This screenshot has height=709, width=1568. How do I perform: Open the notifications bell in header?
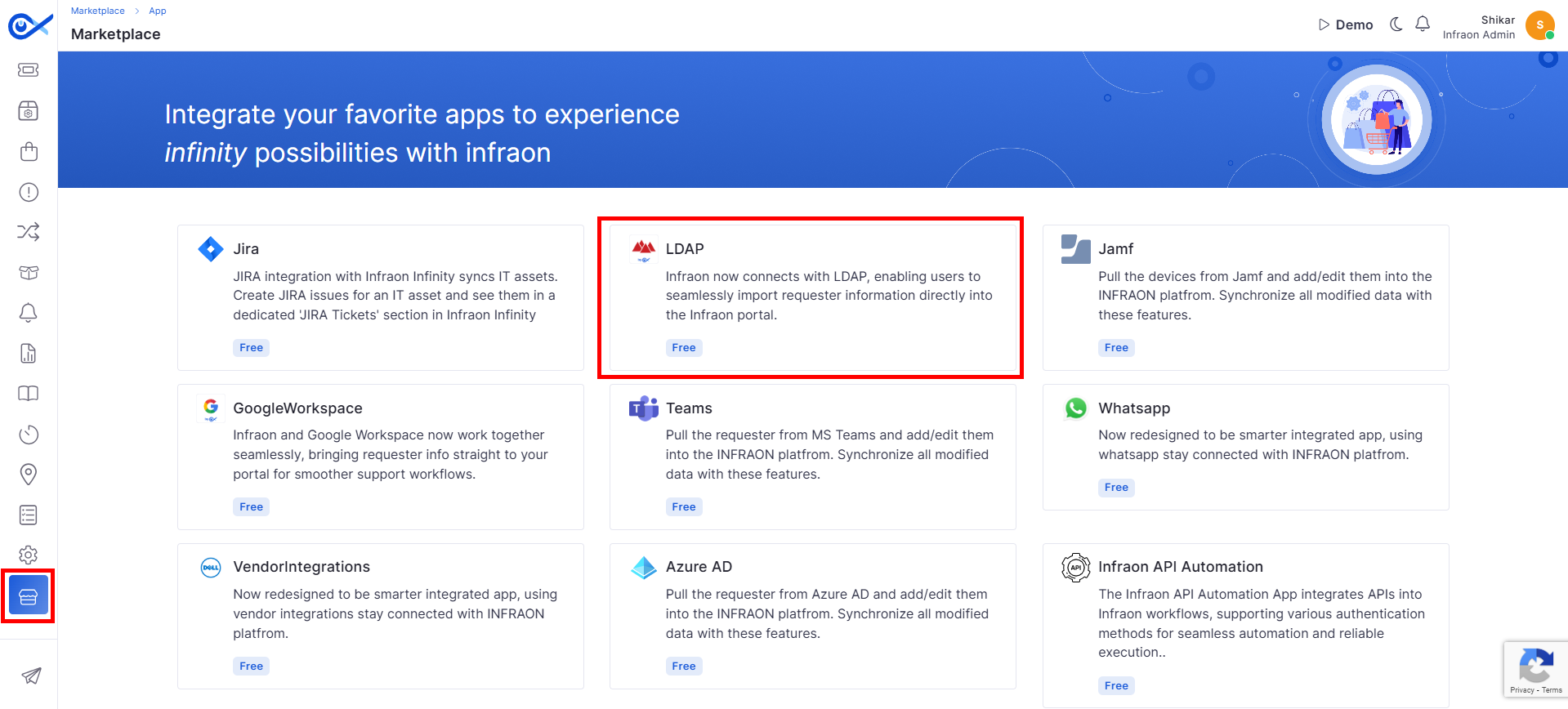pos(1423,25)
